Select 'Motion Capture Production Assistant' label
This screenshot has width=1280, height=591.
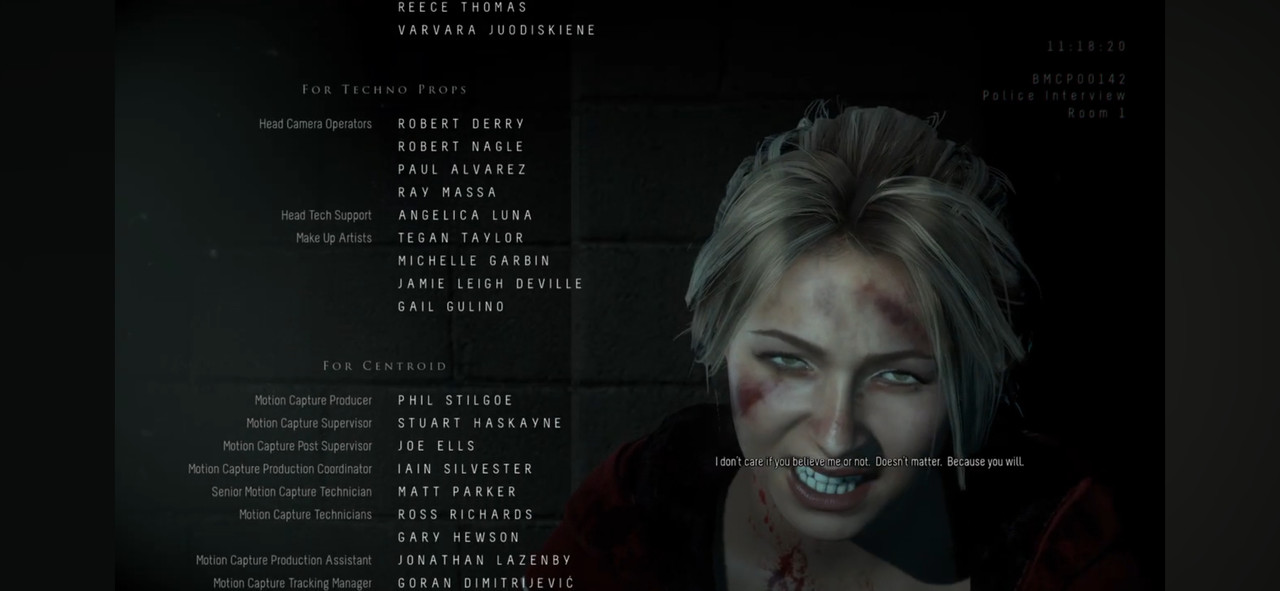(x=284, y=561)
